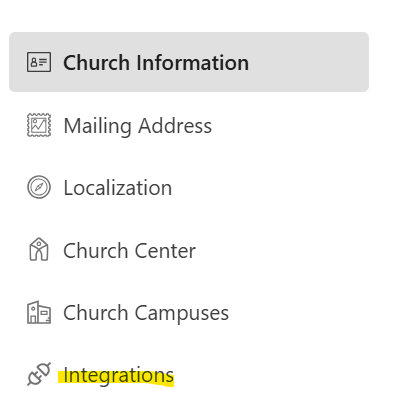
Task: Click the church building icon for Church Center
Action: click(39, 249)
